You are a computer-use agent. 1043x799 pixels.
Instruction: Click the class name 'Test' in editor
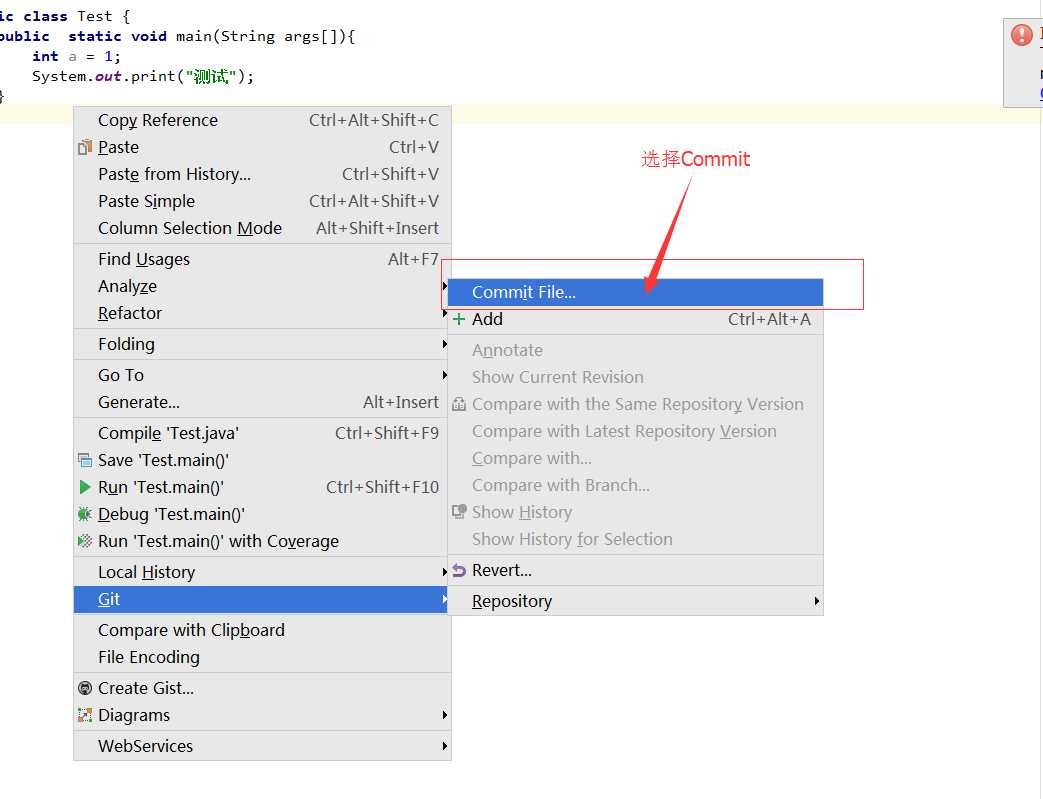click(94, 16)
